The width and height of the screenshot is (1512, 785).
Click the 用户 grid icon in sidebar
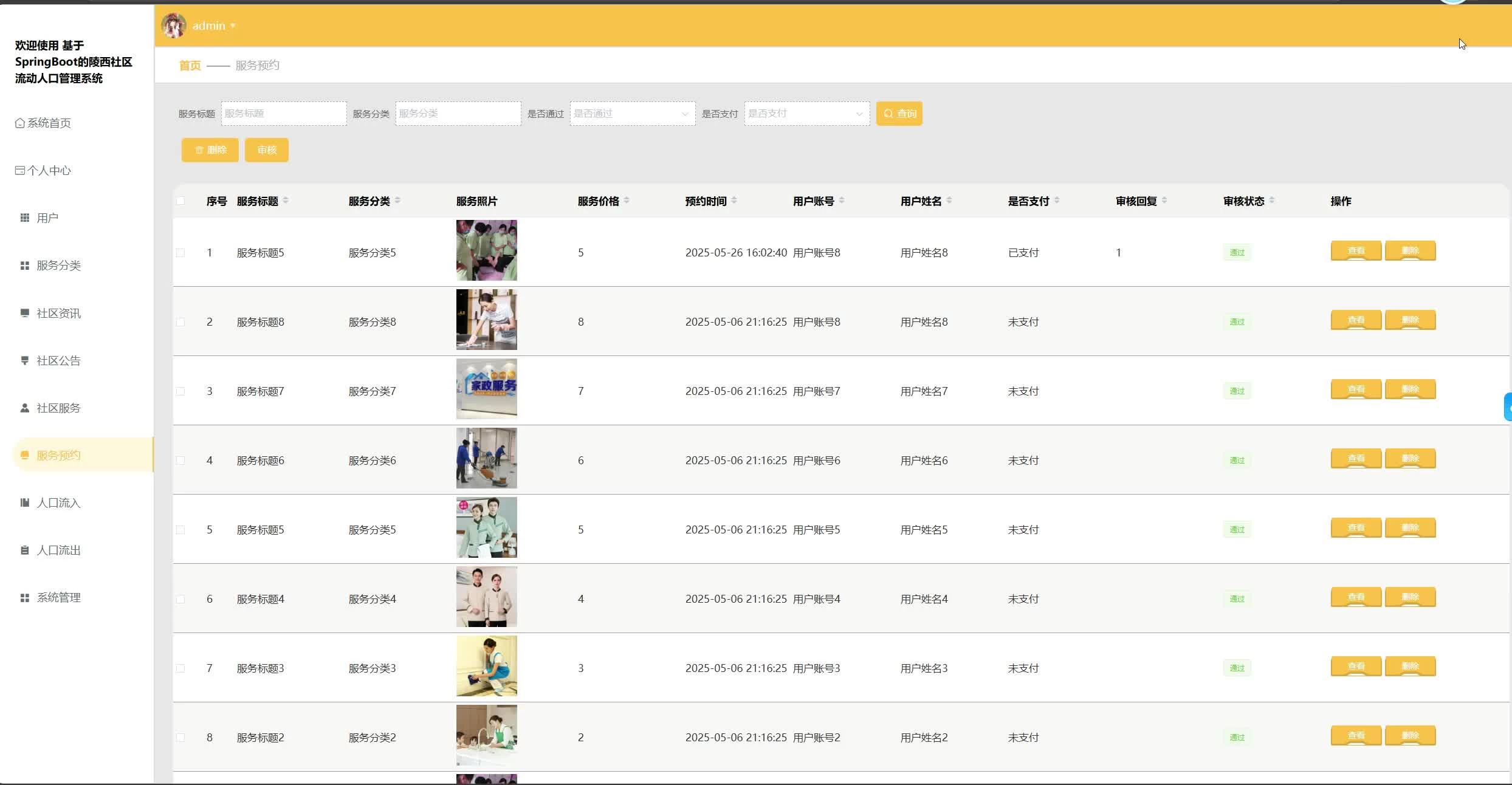point(25,218)
